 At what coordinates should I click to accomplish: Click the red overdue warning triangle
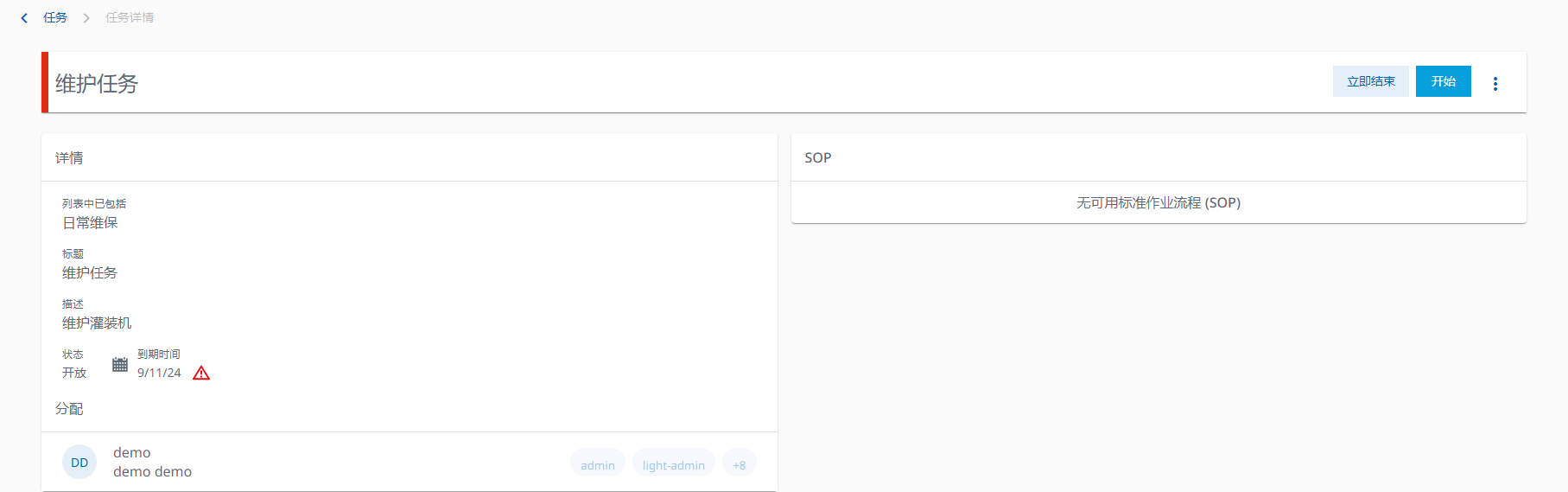tap(201, 373)
